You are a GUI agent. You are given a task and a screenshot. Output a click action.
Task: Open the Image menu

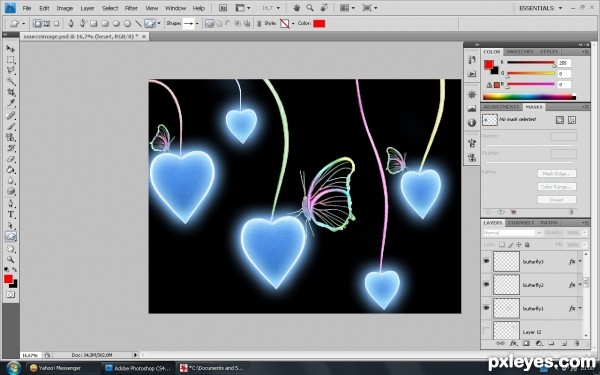(x=65, y=8)
